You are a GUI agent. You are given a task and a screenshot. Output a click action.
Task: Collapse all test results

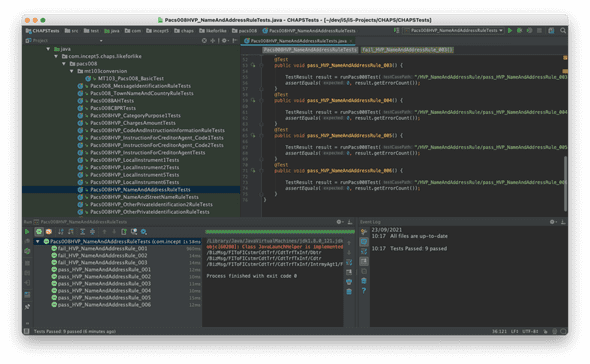pos(92,231)
